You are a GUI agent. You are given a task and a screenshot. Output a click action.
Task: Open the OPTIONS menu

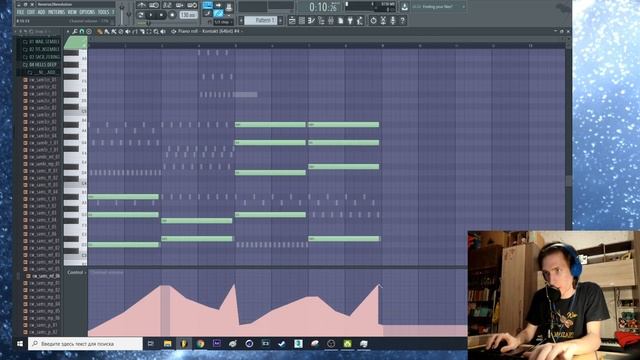tap(87, 12)
